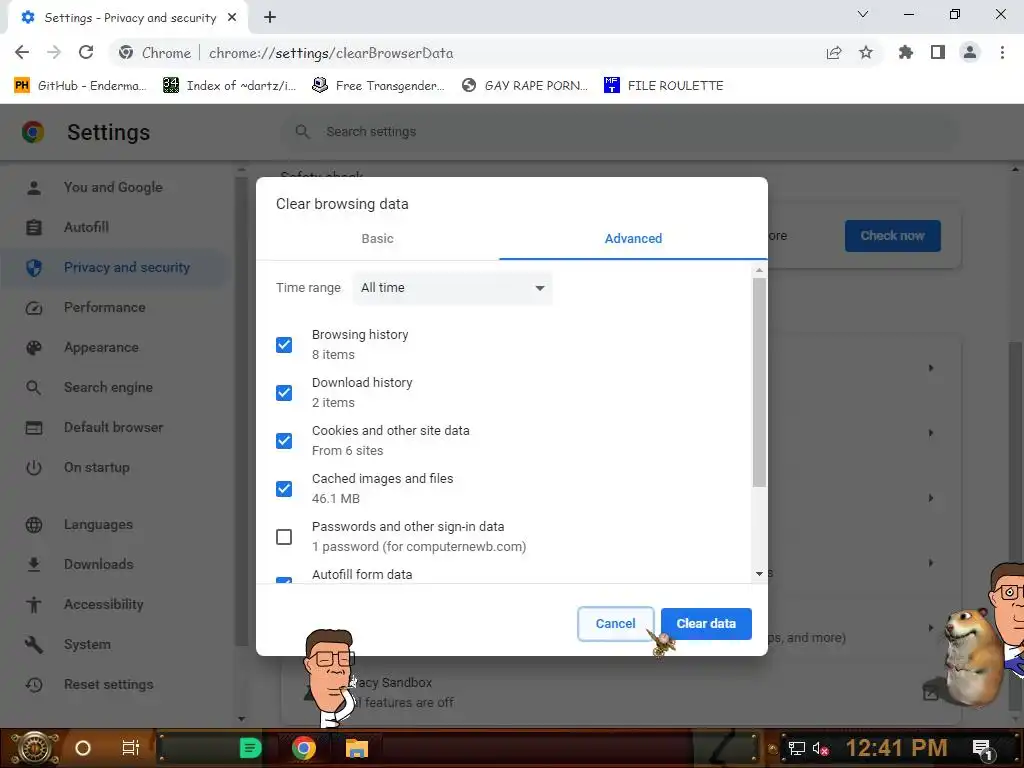1024x768 pixels.
Task: Toggle the browser side panel icon
Action: point(938,52)
